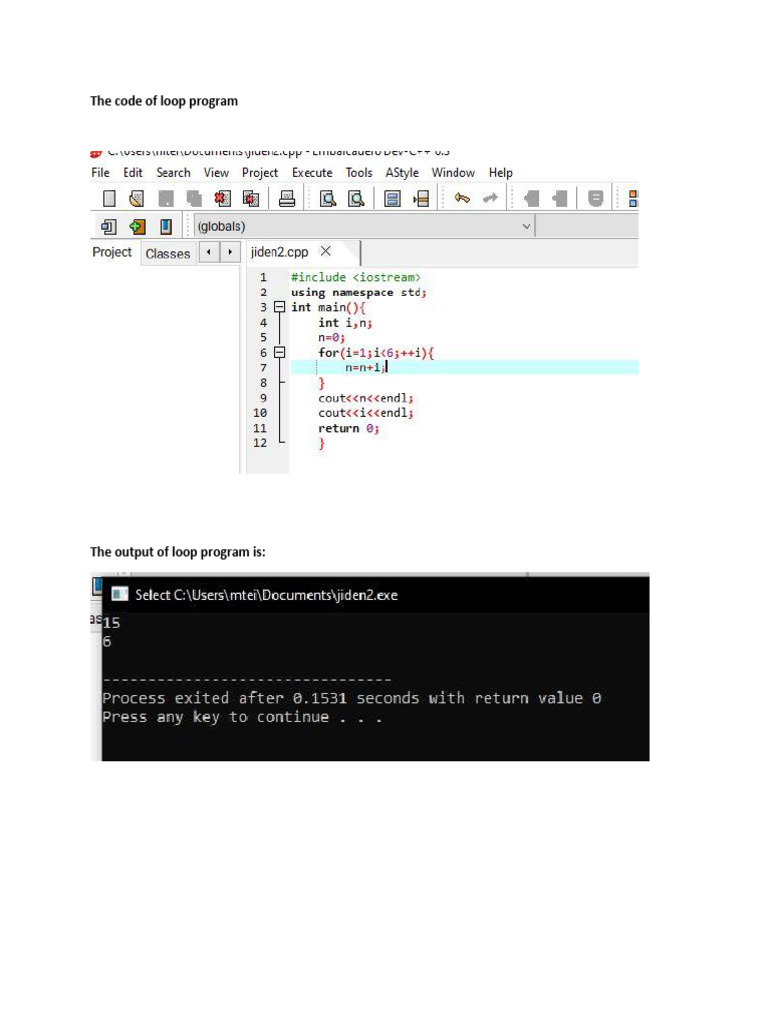
Task: Open the Help menu
Action: click(x=500, y=172)
